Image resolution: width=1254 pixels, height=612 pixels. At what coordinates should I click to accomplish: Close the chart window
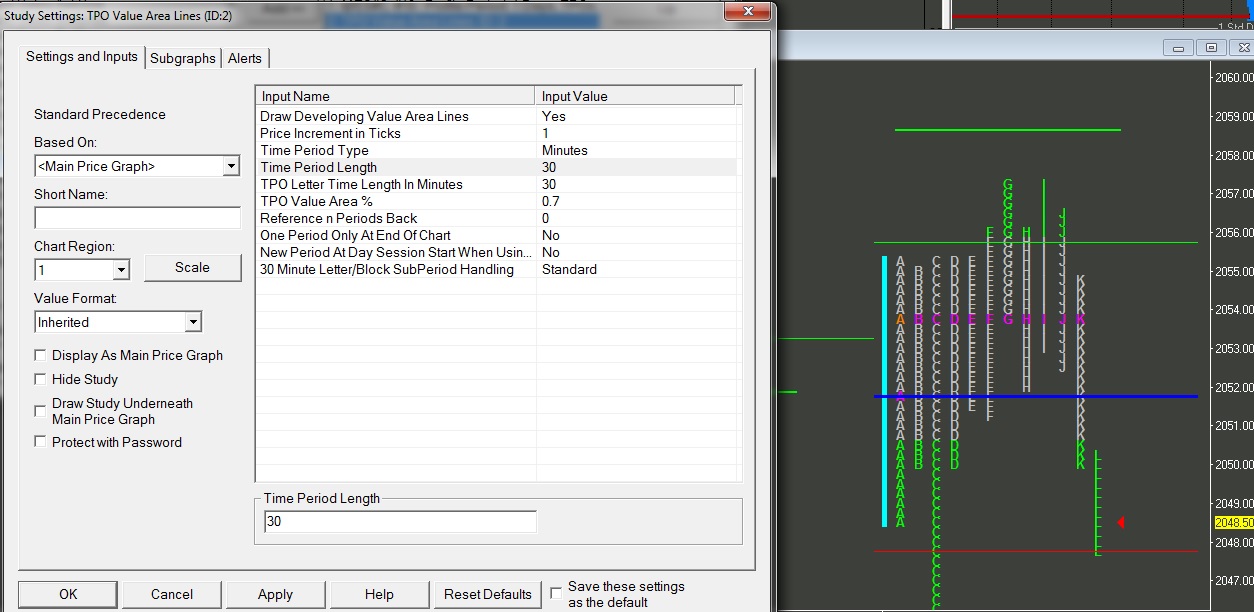(x=1241, y=47)
